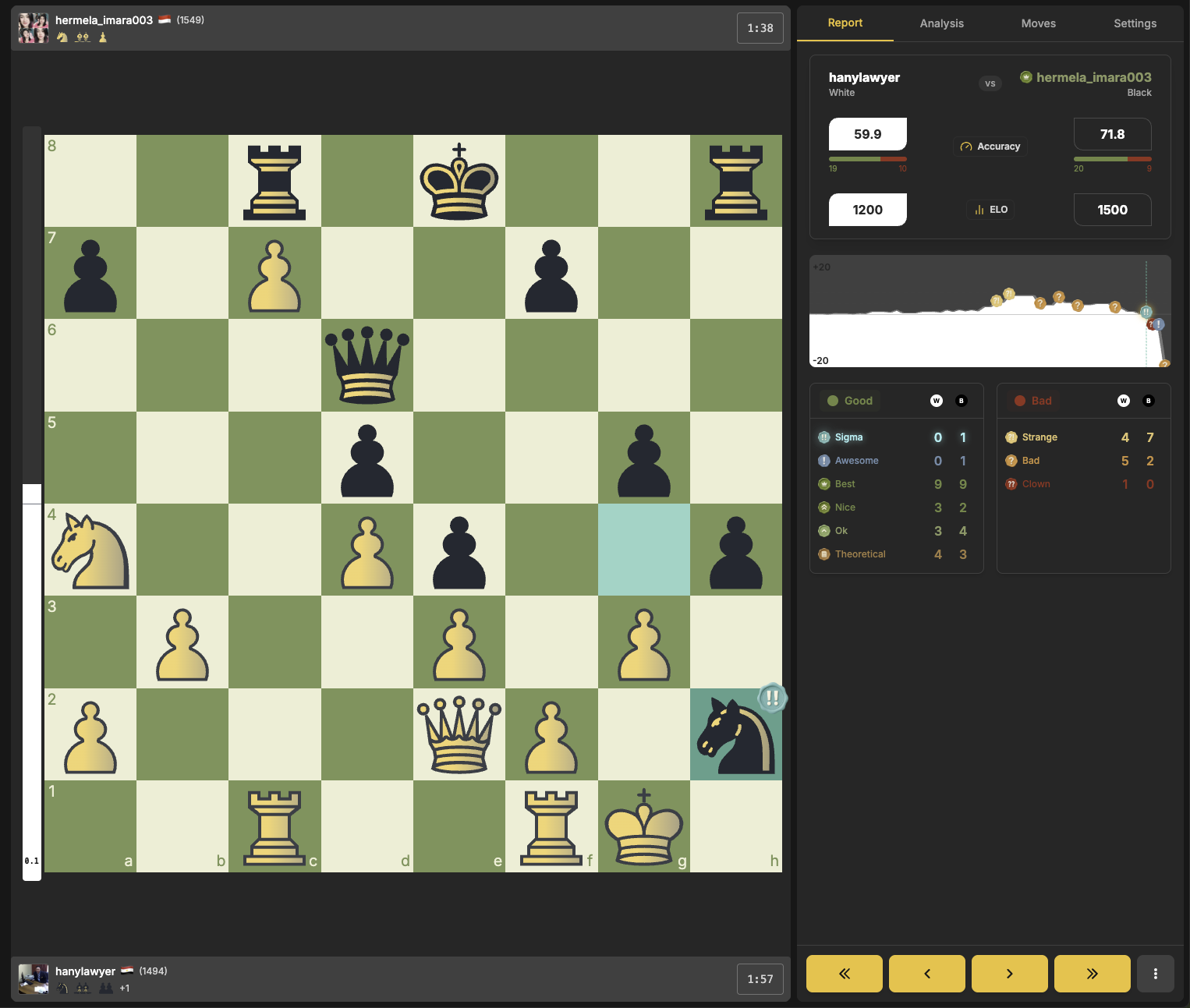1190x1008 pixels.
Task: Click the Strange move classification icon
Action: click(x=1011, y=437)
